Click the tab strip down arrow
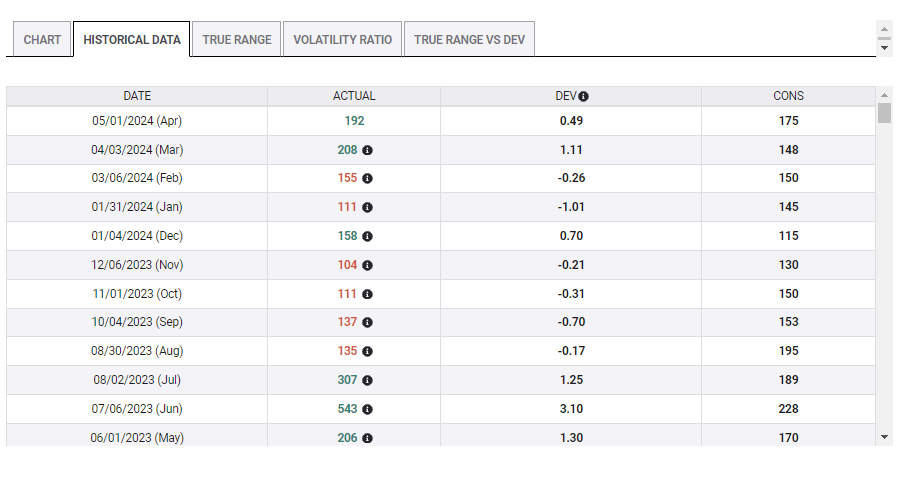This screenshot has height=486, width=901. (x=884, y=48)
